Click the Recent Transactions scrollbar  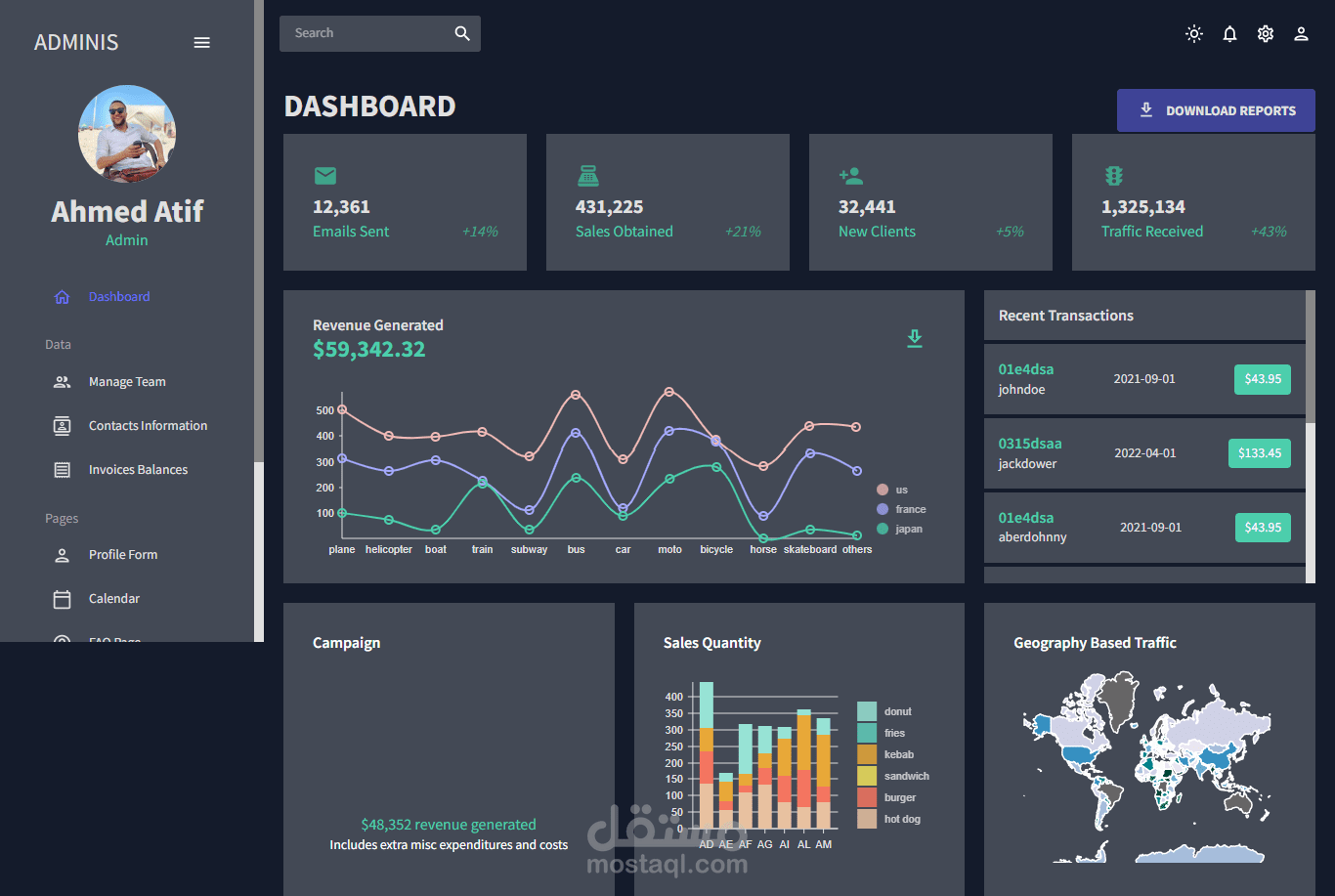coord(1311,357)
